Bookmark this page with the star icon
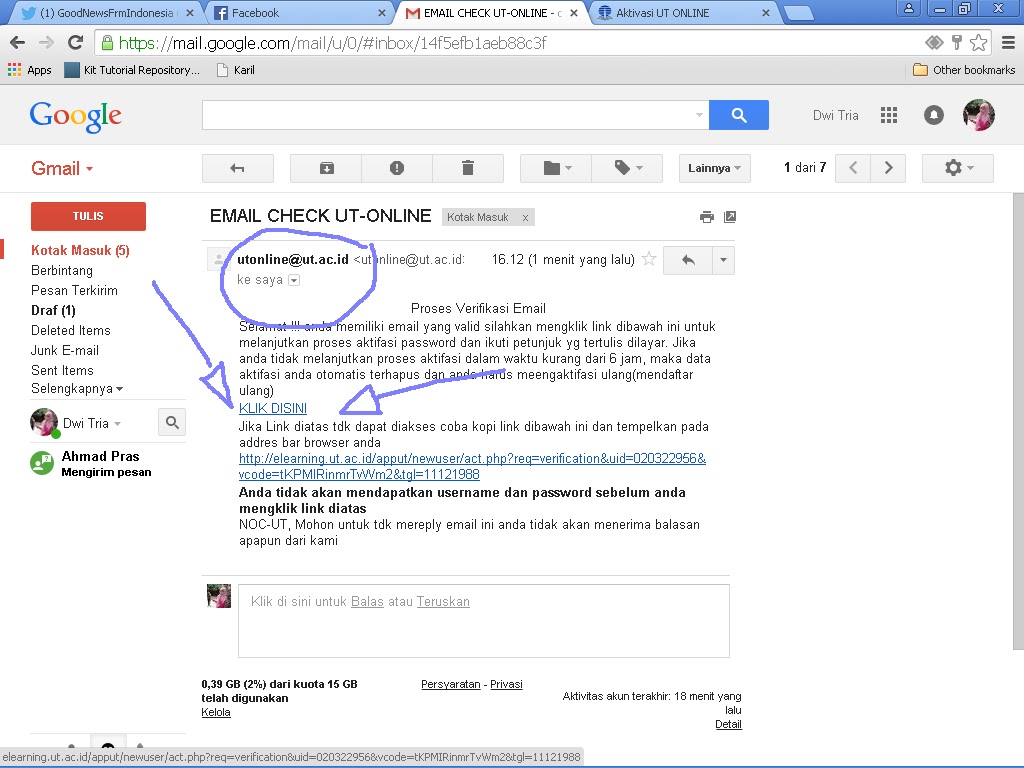This screenshot has height=768, width=1024. click(978, 43)
